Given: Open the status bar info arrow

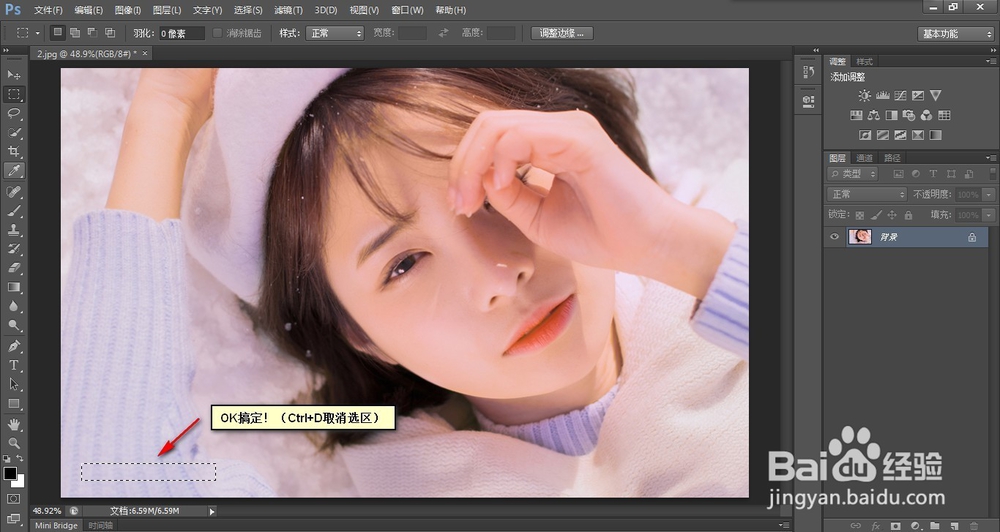Looking at the screenshot, I should point(212,511).
